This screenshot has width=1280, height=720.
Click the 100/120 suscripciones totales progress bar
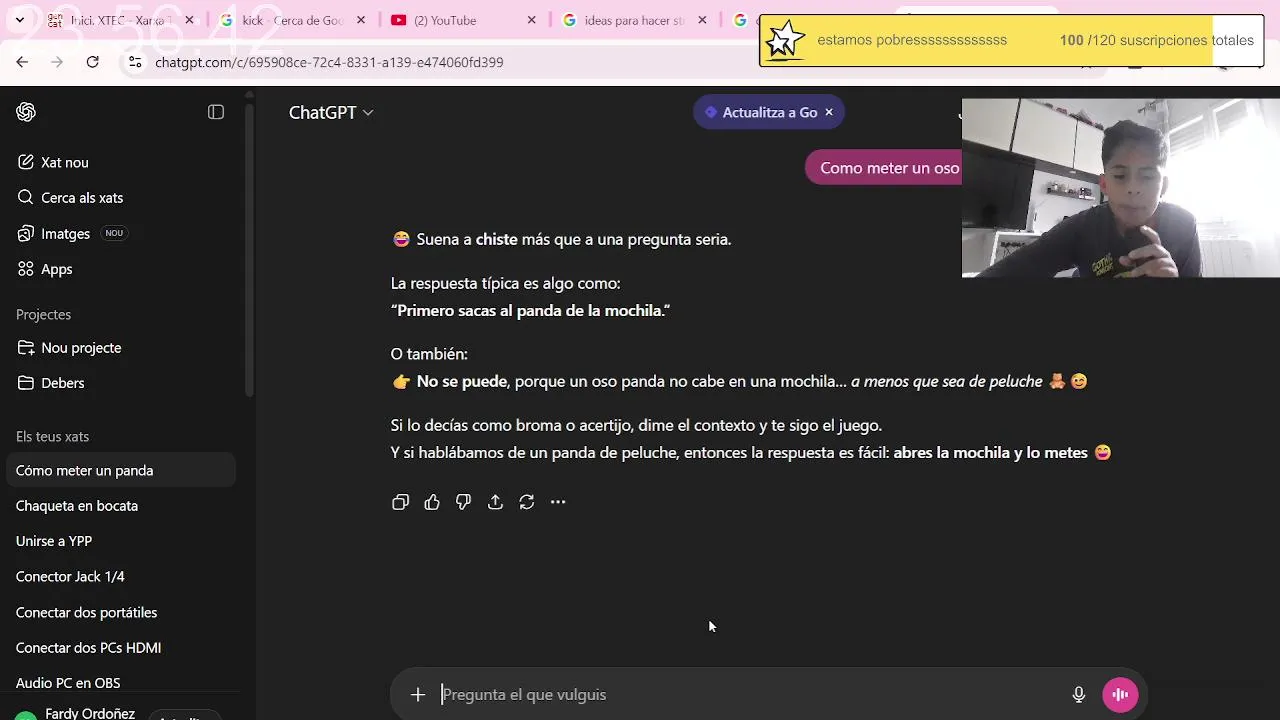click(x=1011, y=40)
